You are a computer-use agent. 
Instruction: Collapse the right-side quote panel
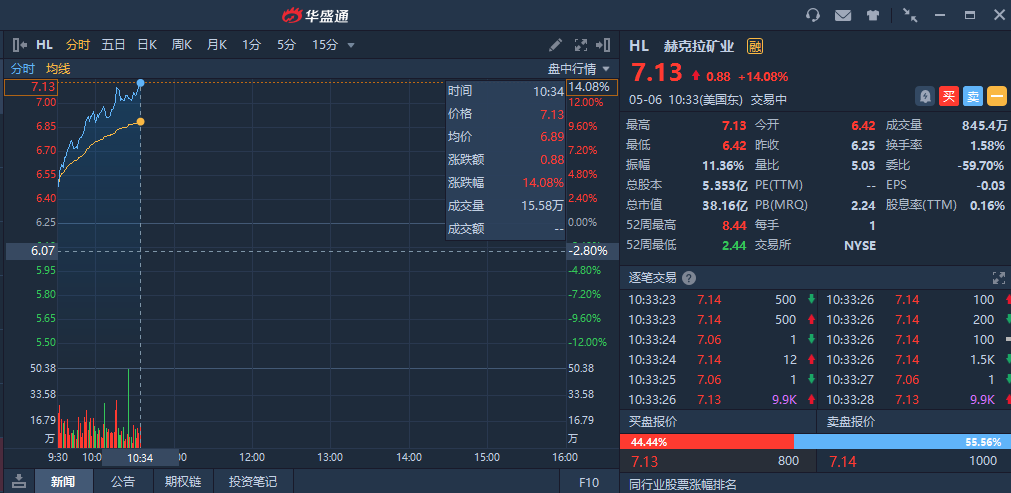[603, 45]
